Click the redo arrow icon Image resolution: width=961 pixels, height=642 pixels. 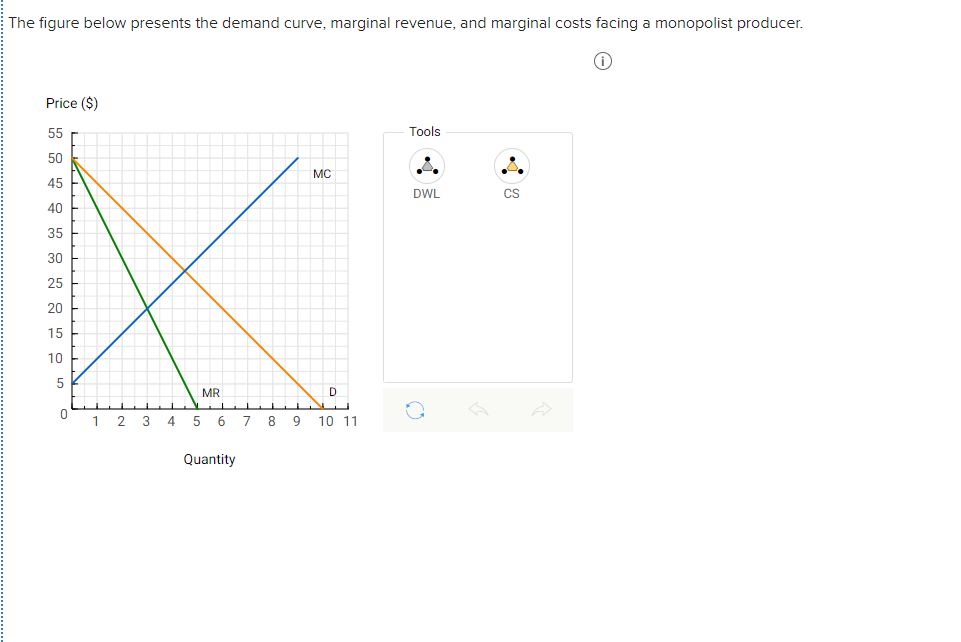click(x=541, y=409)
